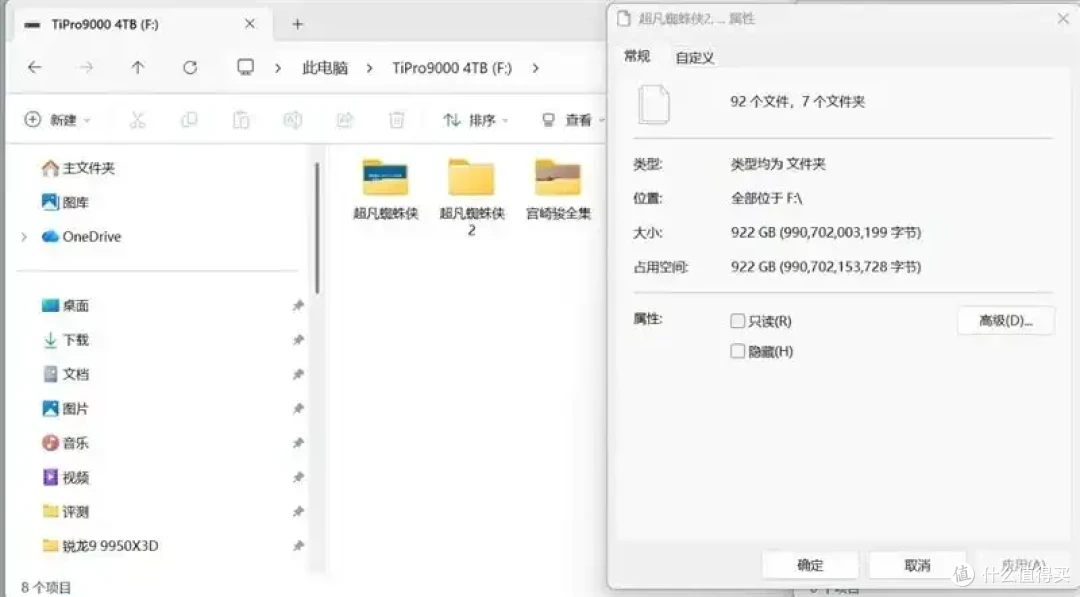Unpin 桌面 via its pin icon
This screenshot has height=597, width=1080.
pyautogui.click(x=298, y=306)
